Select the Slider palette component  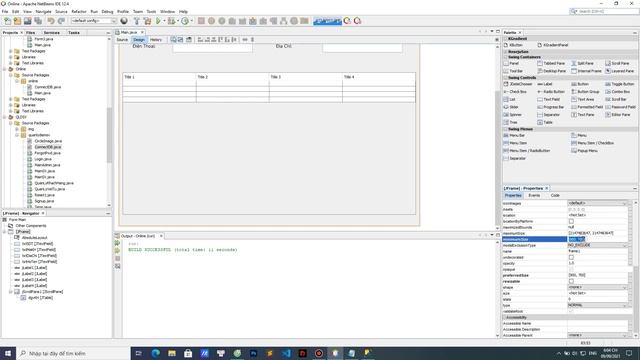[x=511, y=107]
